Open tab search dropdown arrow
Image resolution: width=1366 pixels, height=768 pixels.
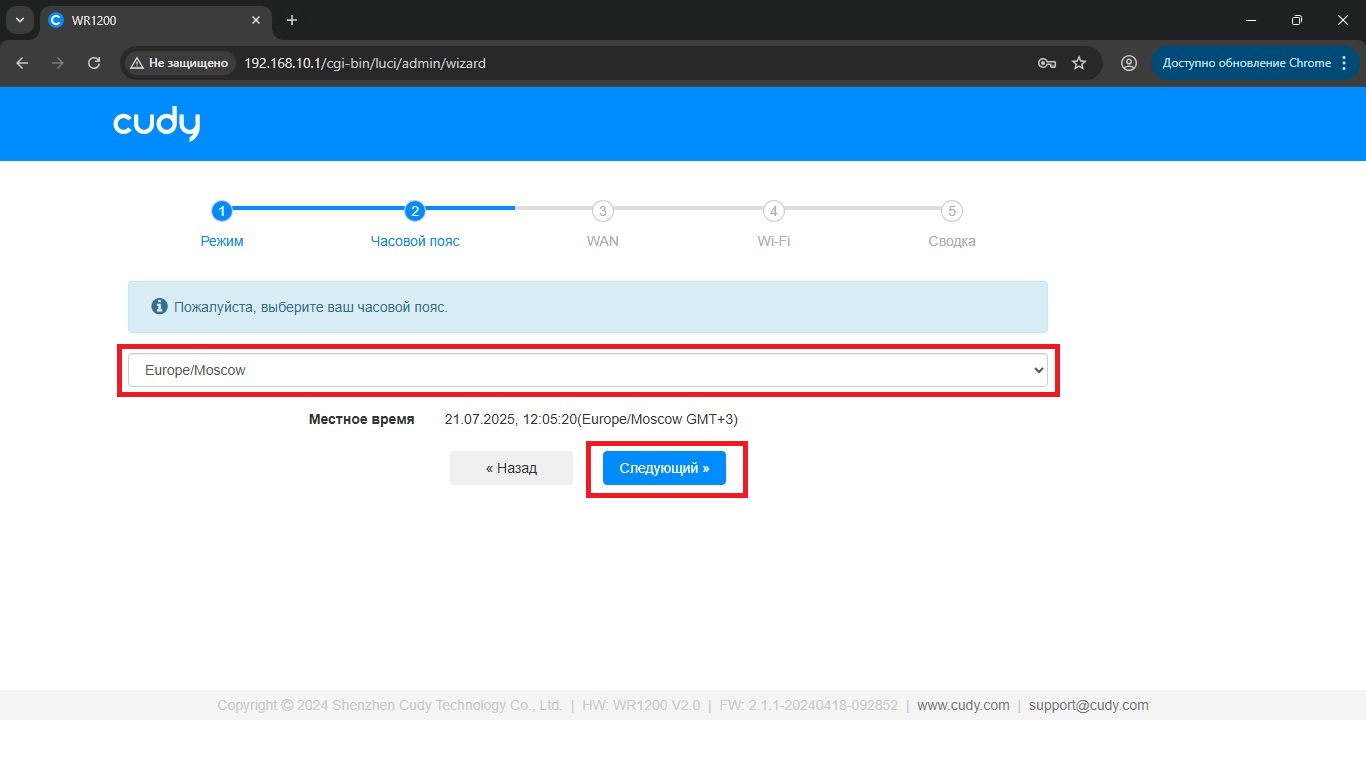pyautogui.click(x=19, y=20)
